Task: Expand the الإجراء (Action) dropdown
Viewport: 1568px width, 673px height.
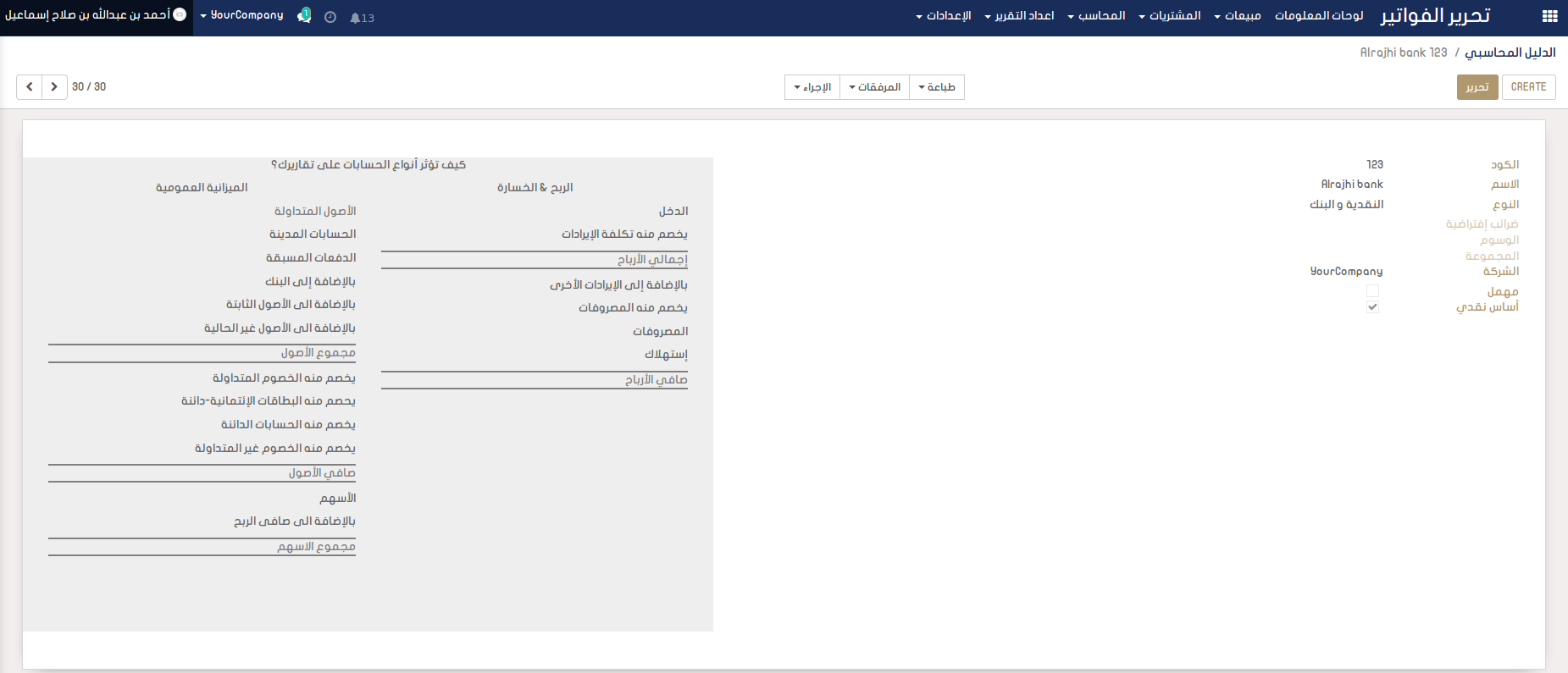Action: coord(812,87)
